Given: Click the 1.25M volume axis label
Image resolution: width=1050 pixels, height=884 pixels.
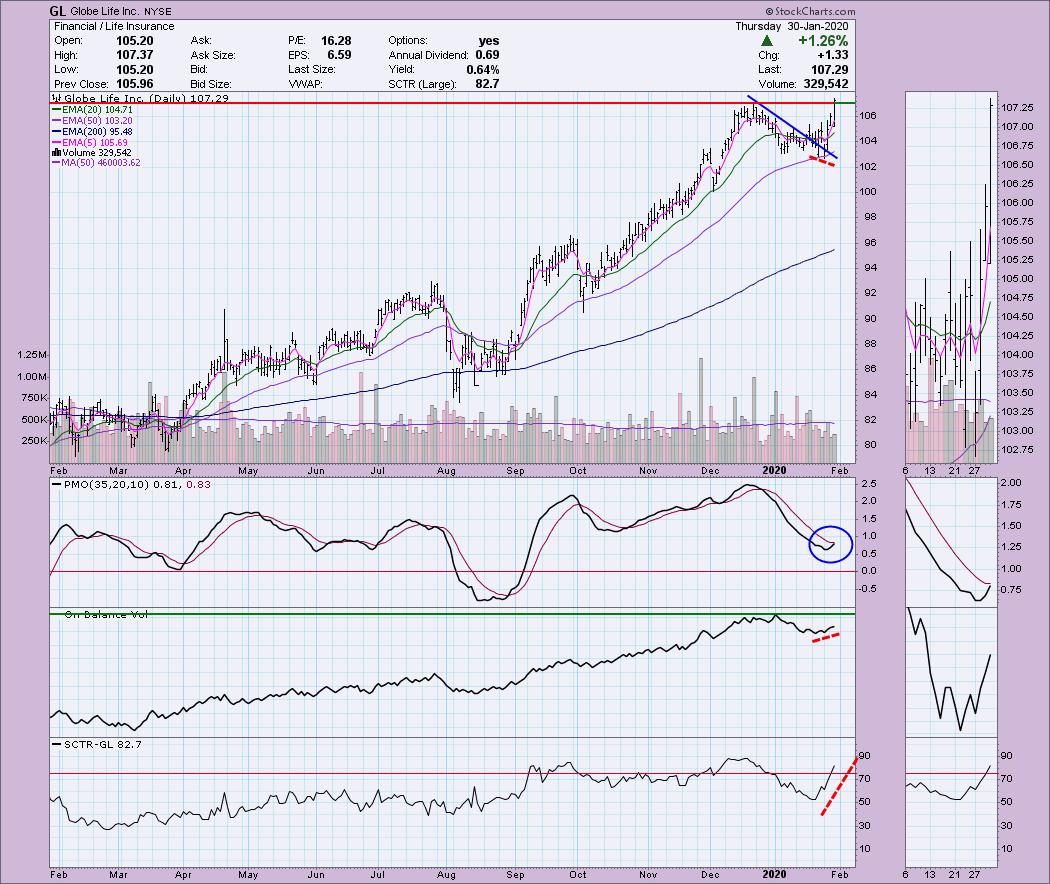Looking at the screenshot, I should 32,355.
